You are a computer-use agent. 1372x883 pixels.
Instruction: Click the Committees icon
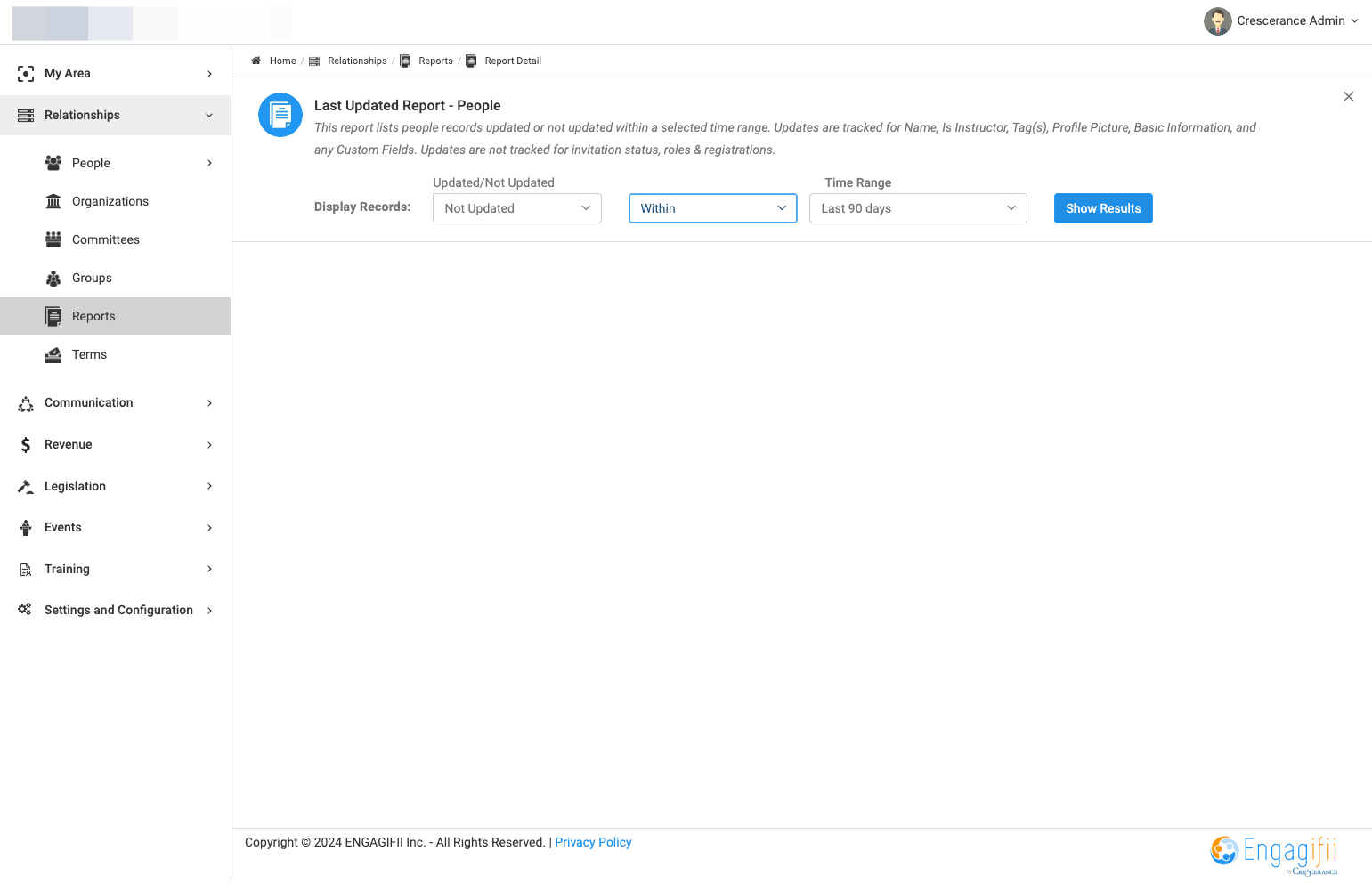tap(53, 239)
